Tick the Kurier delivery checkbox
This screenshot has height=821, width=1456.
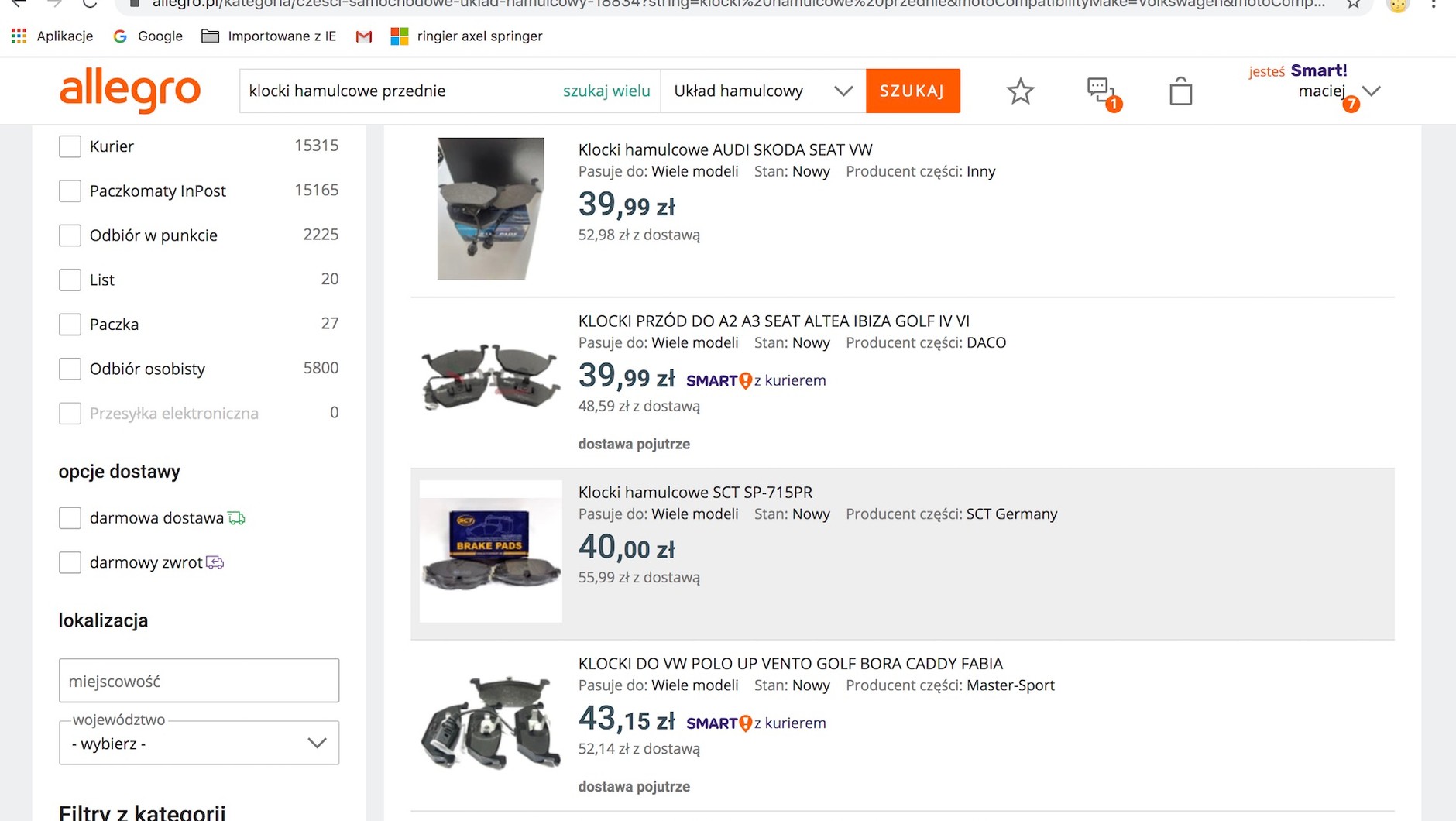point(70,146)
